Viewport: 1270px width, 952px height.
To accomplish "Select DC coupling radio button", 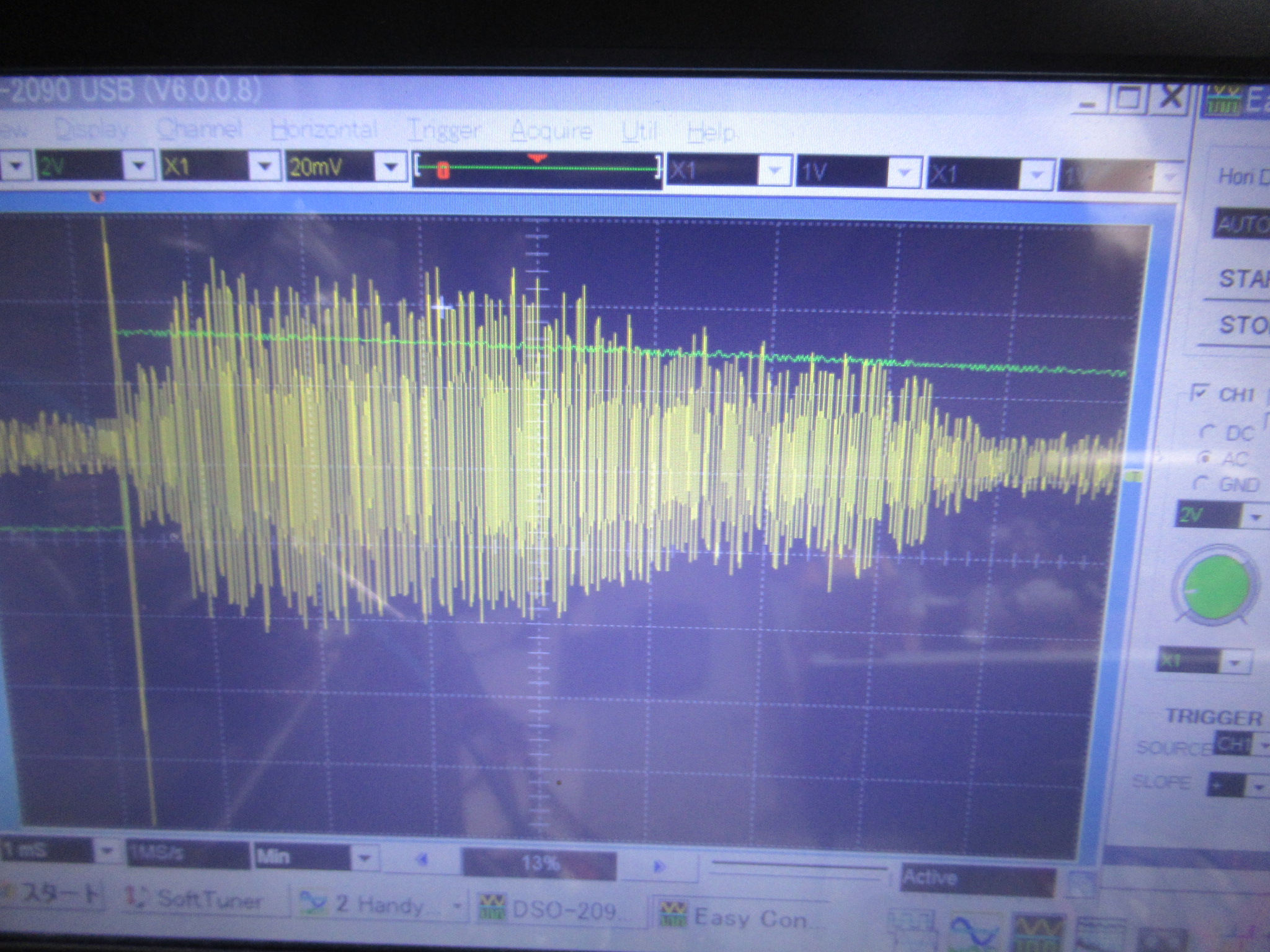I will coord(1209,432).
